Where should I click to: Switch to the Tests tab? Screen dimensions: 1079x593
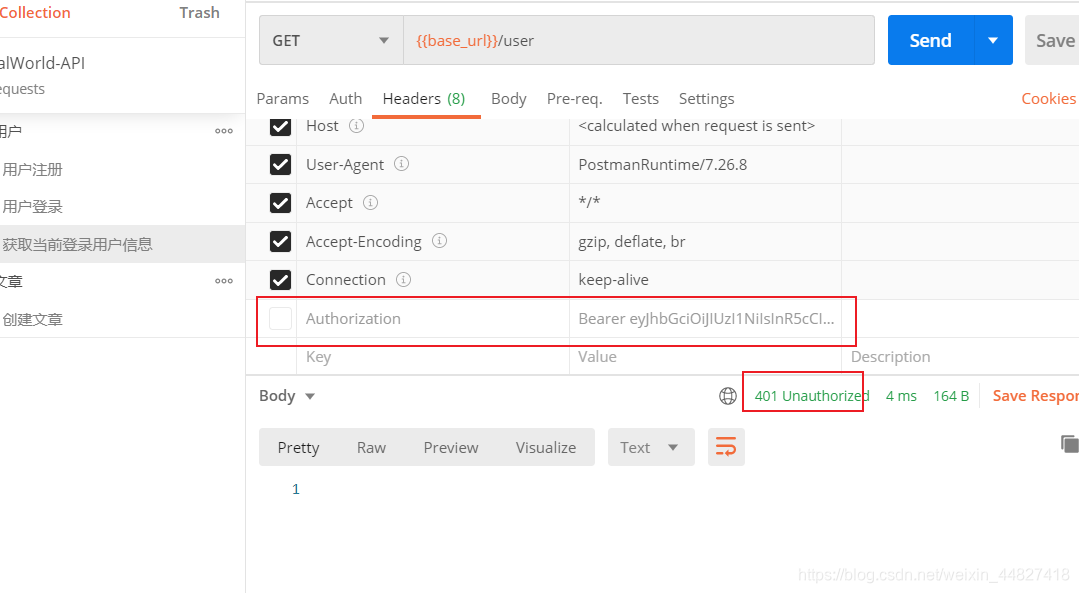(641, 99)
